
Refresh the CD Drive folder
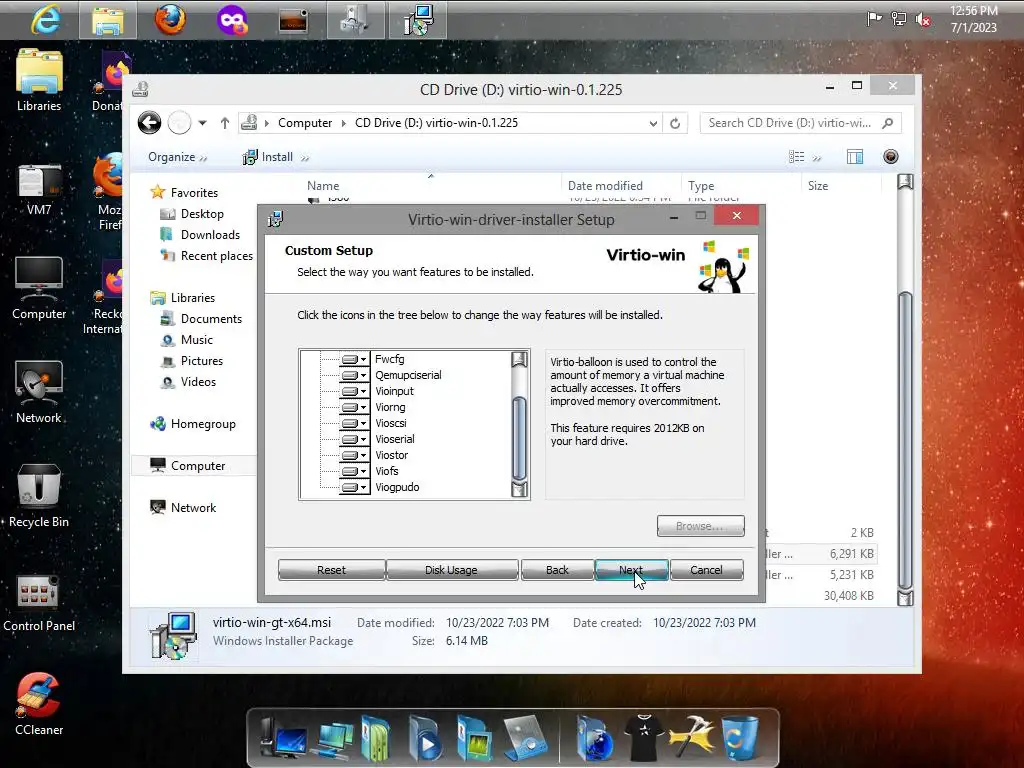pyautogui.click(x=675, y=123)
